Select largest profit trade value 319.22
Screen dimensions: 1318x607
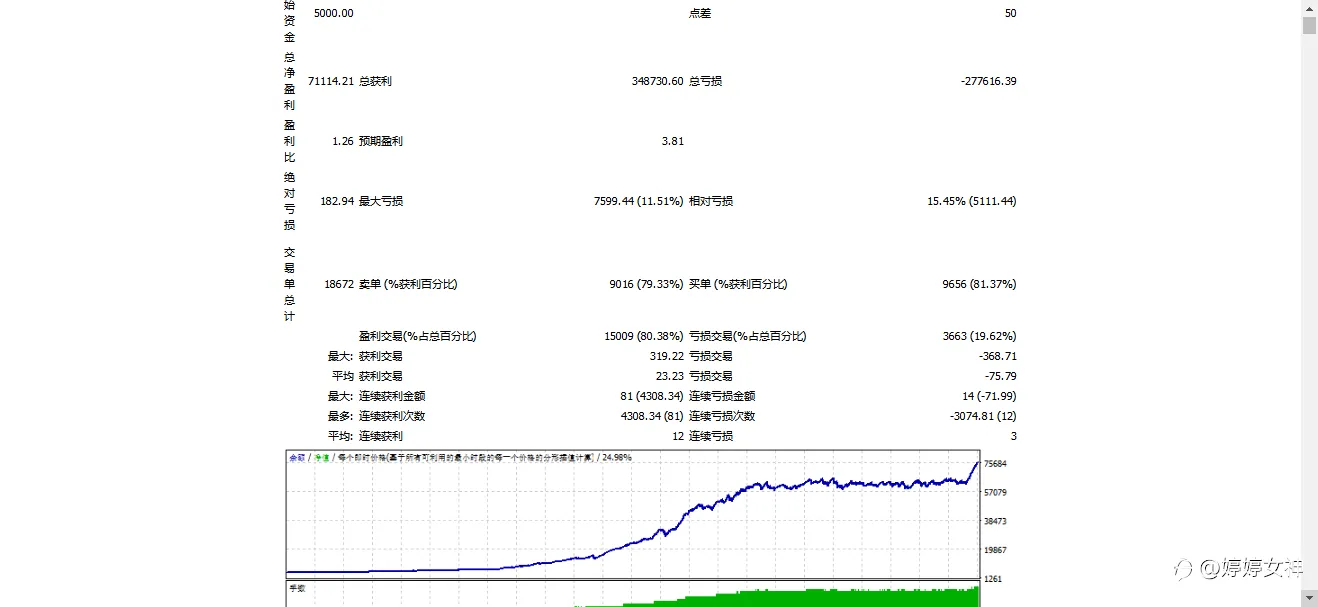tap(667, 356)
